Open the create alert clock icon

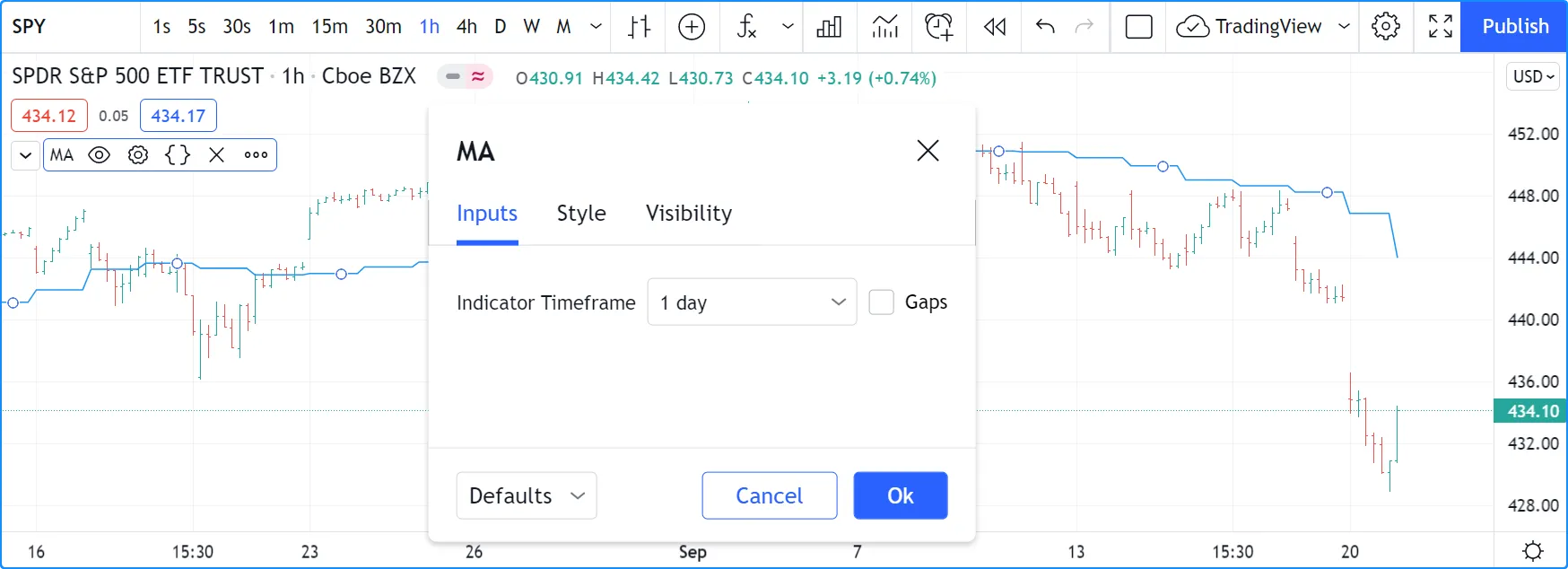click(x=938, y=27)
